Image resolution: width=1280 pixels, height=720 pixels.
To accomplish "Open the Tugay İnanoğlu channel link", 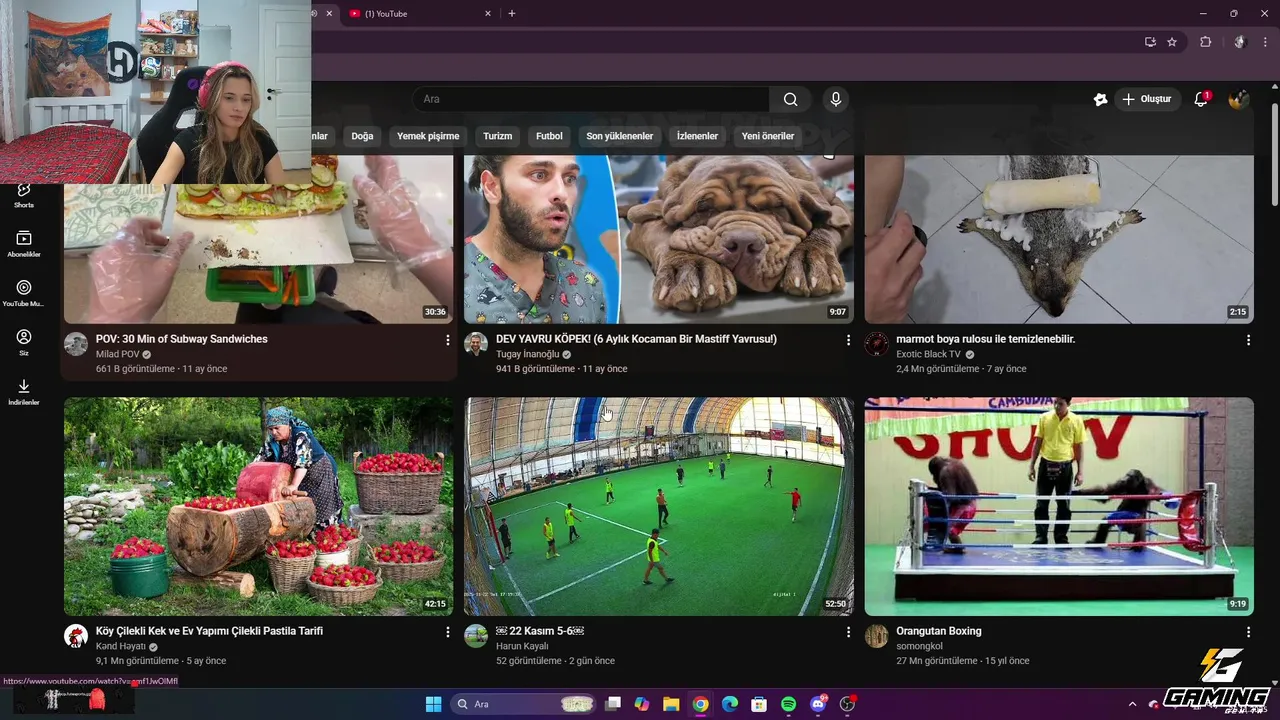I will click(x=528, y=354).
